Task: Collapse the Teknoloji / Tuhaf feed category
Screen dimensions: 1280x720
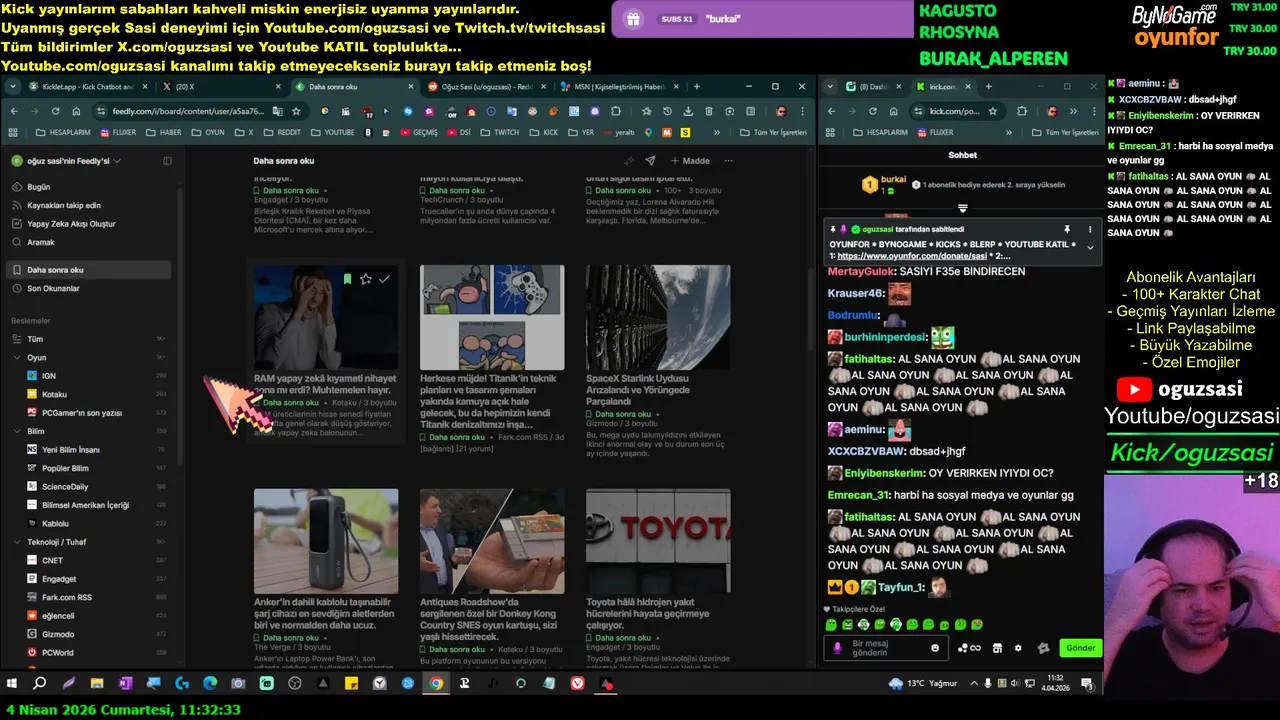Action: (x=17, y=542)
